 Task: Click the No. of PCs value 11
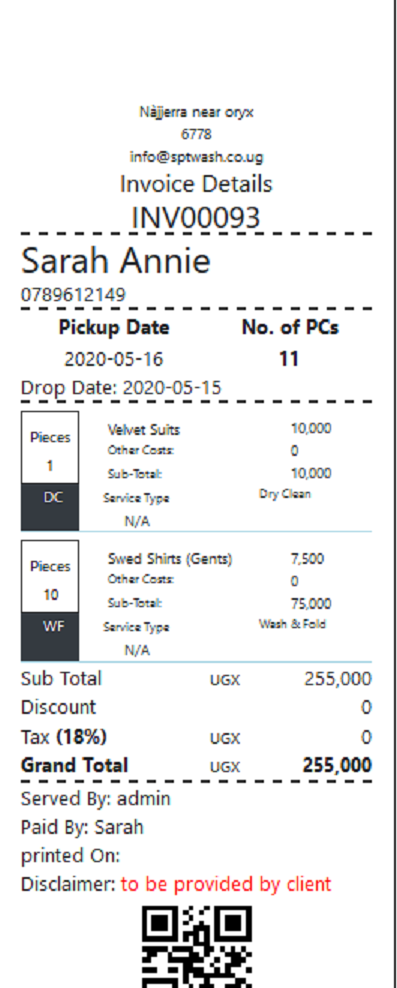(x=289, y=359)
